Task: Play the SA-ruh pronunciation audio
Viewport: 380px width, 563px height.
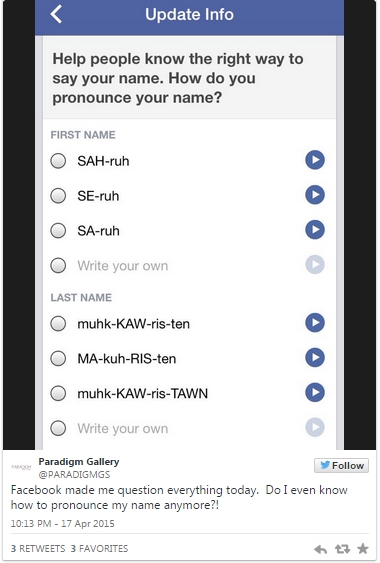Action: pyautogui.click(x=315, y=229)
